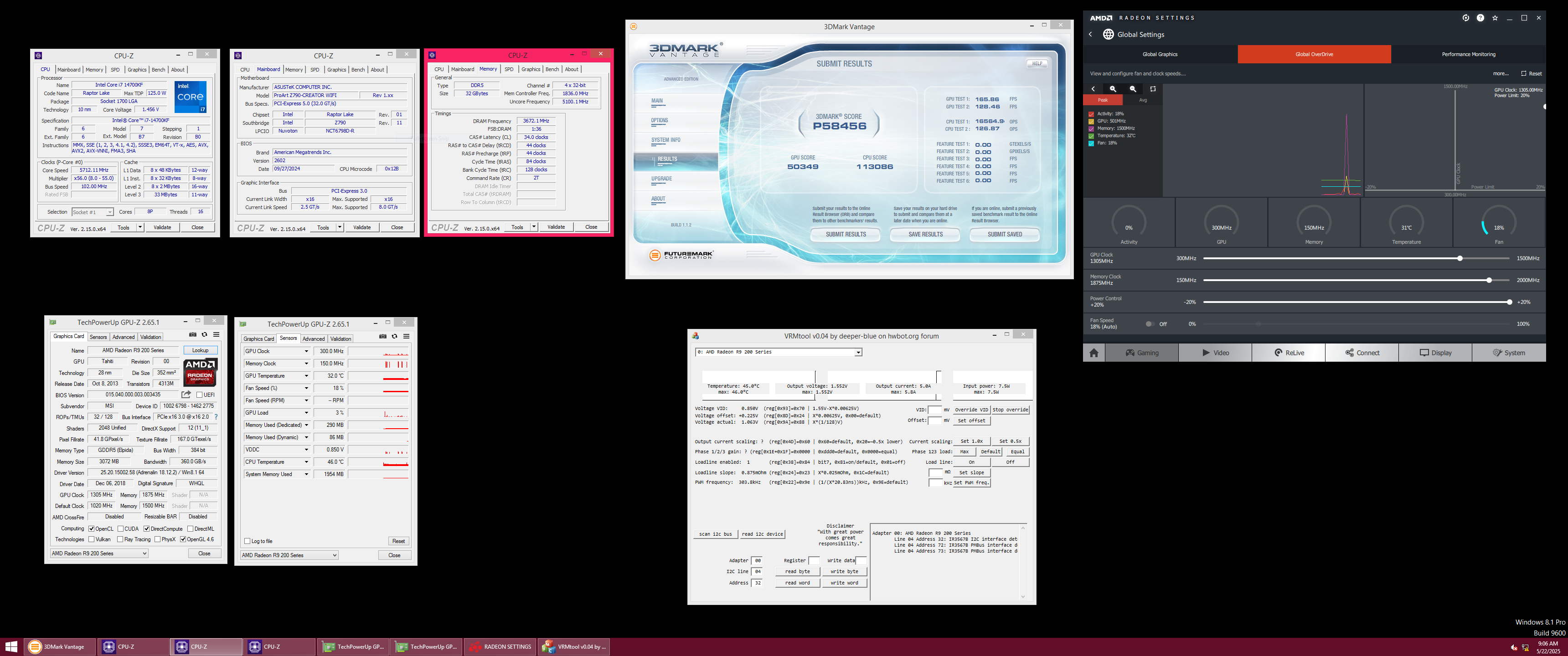Open the VRMtool adapter dropdown
Screen dimensions: 1568x656
pyautogui.click(x=858, y=352)
